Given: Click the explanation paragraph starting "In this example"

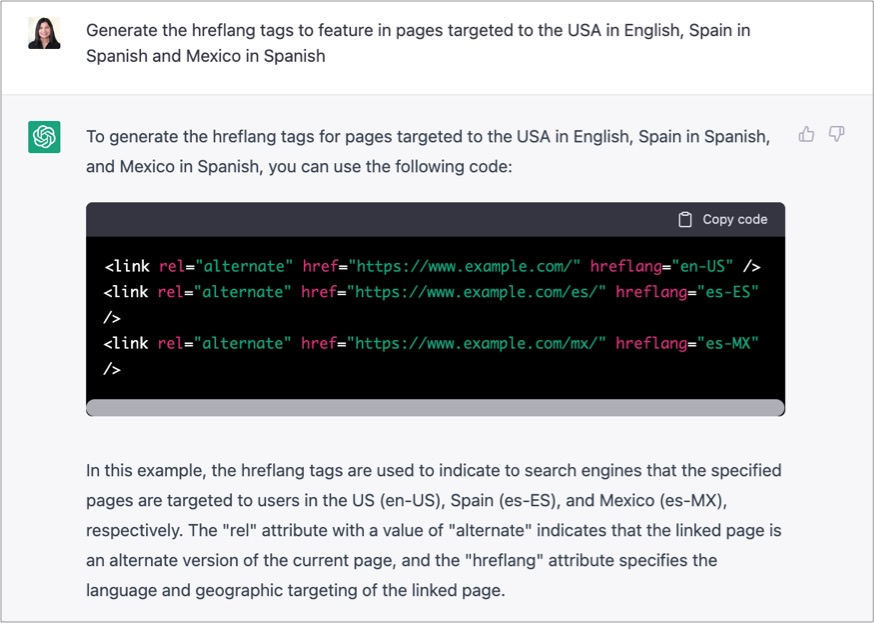Looking at the screenshot, I should [x=433, y=530].
